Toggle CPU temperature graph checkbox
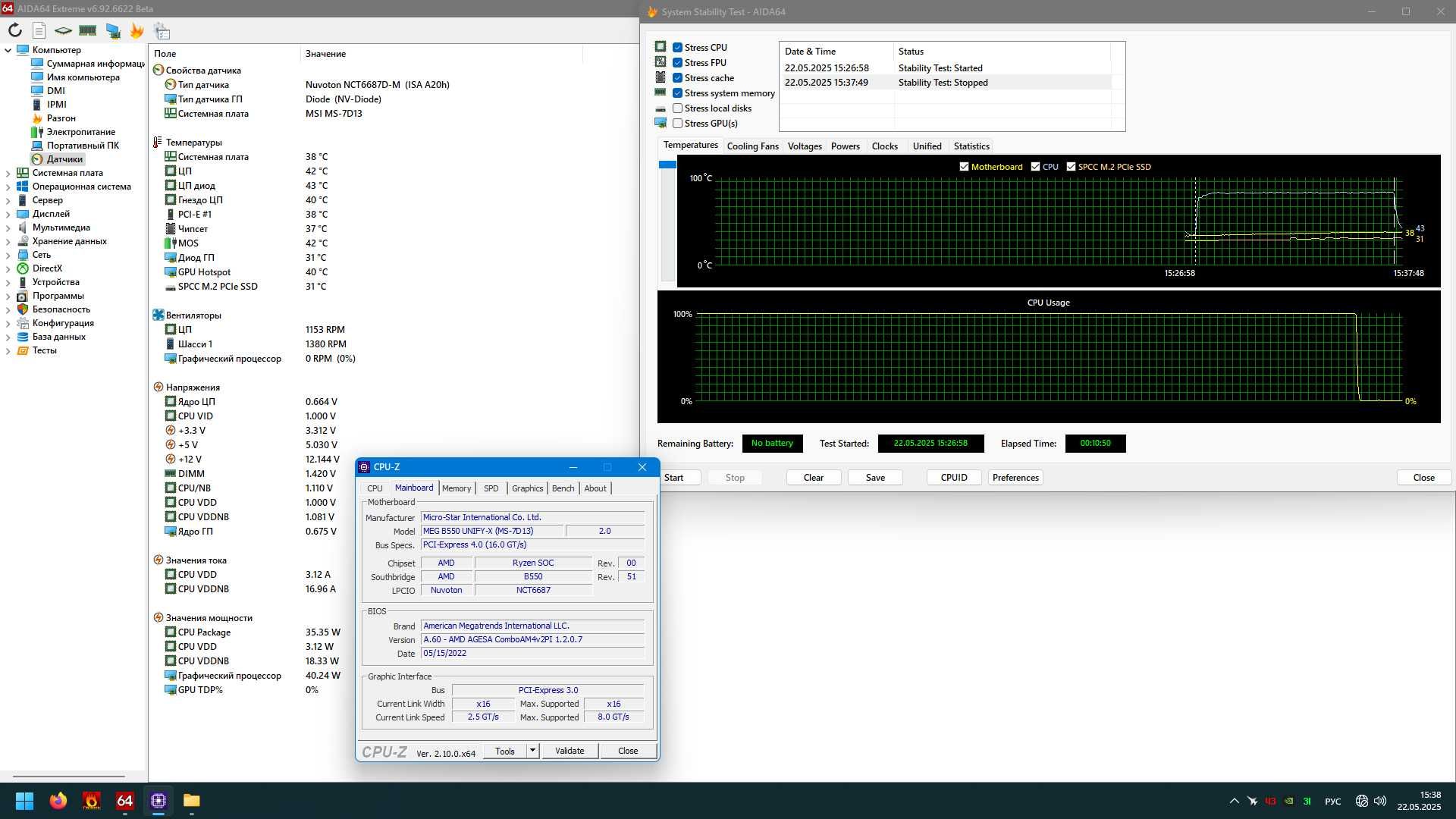Viewport: 1456px width, 819px height. pyautogui.click(x=1035, y=167)
